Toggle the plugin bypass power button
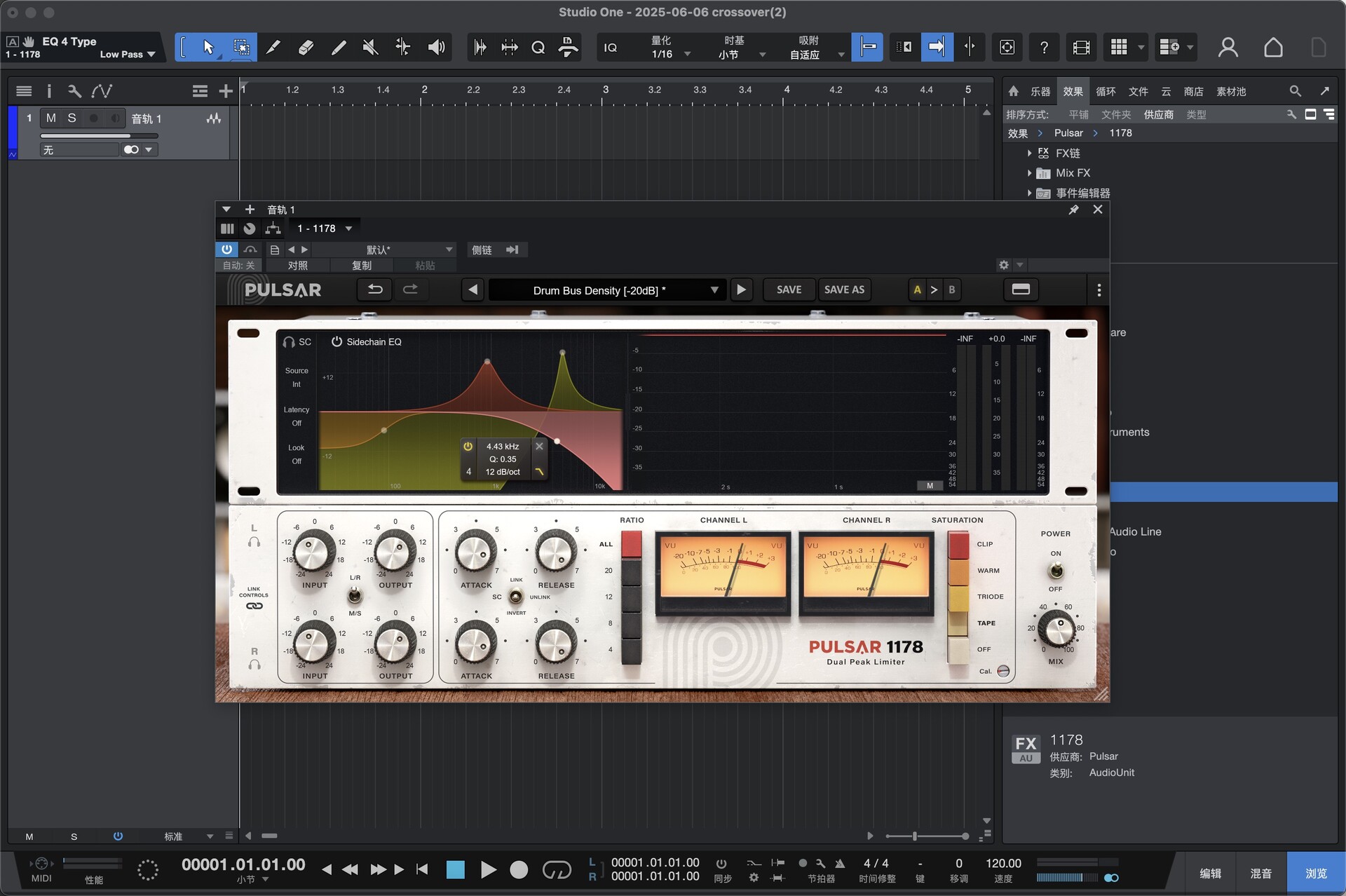The height and width of the screenshot is (896, 1346). coord(226,249)
